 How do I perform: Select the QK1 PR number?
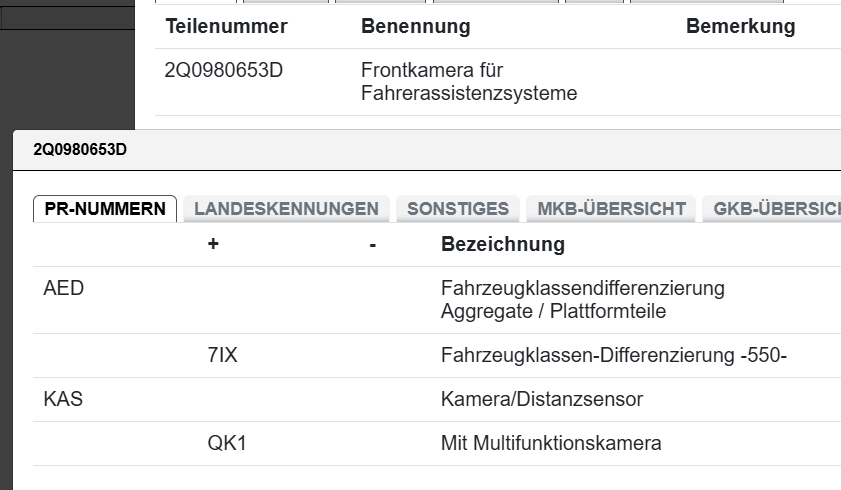[226, 444]
